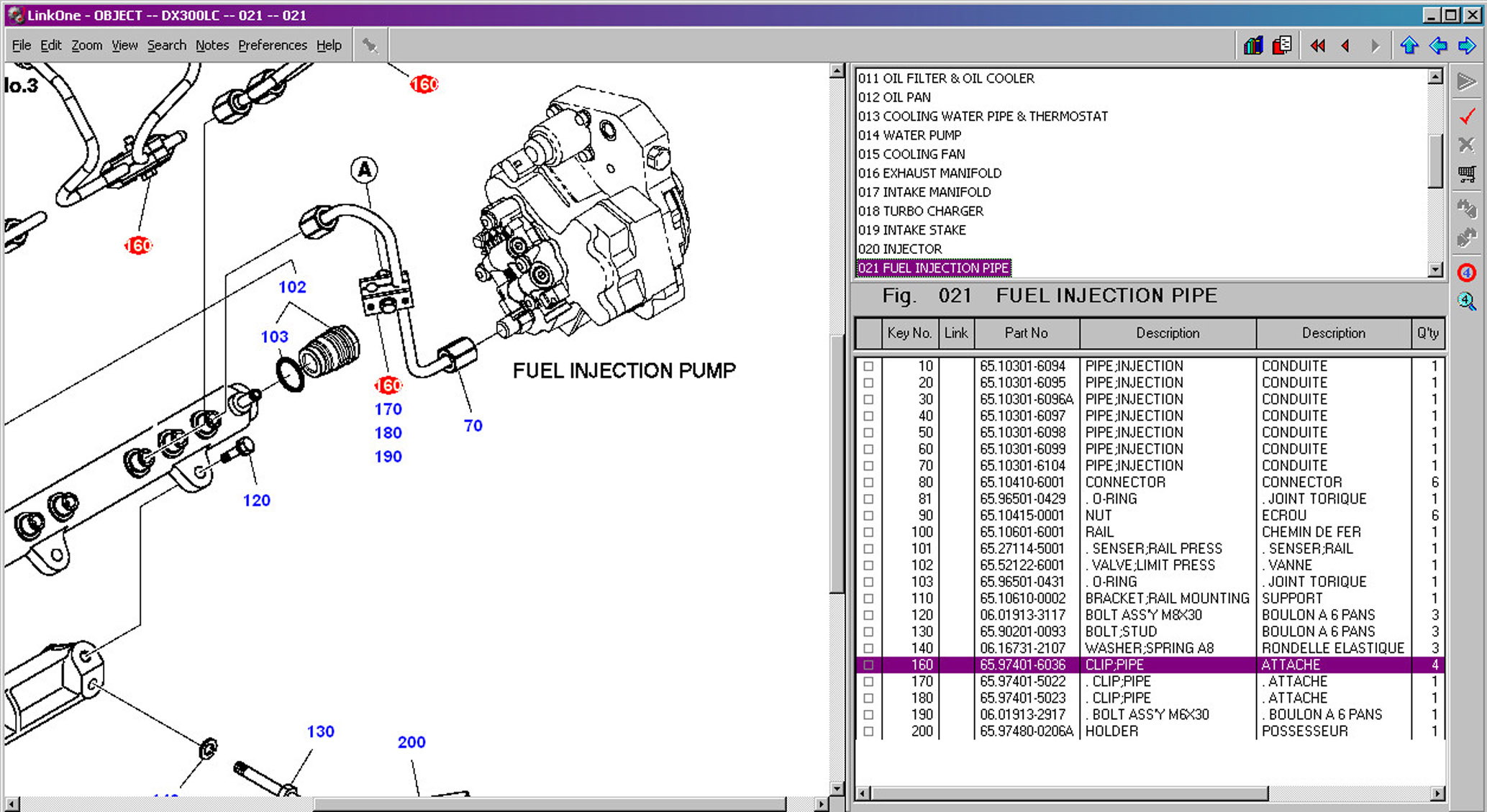Click the red book with document icon
This screenshot has width=1487, height=812.
(1282, 46)
